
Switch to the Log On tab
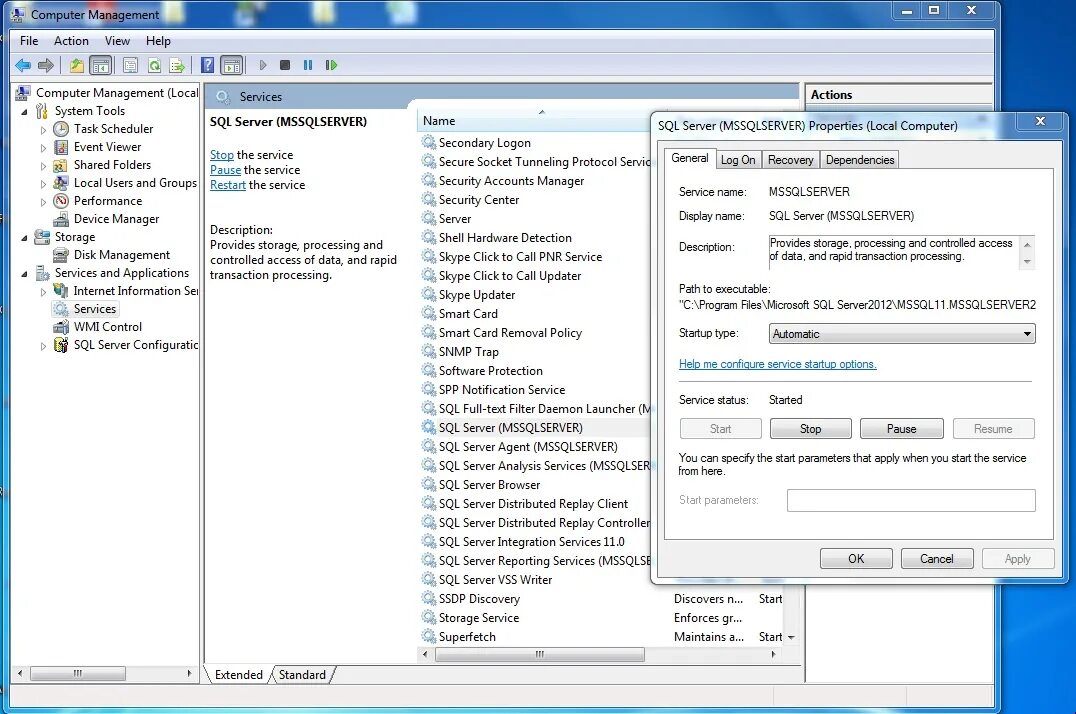738,159
